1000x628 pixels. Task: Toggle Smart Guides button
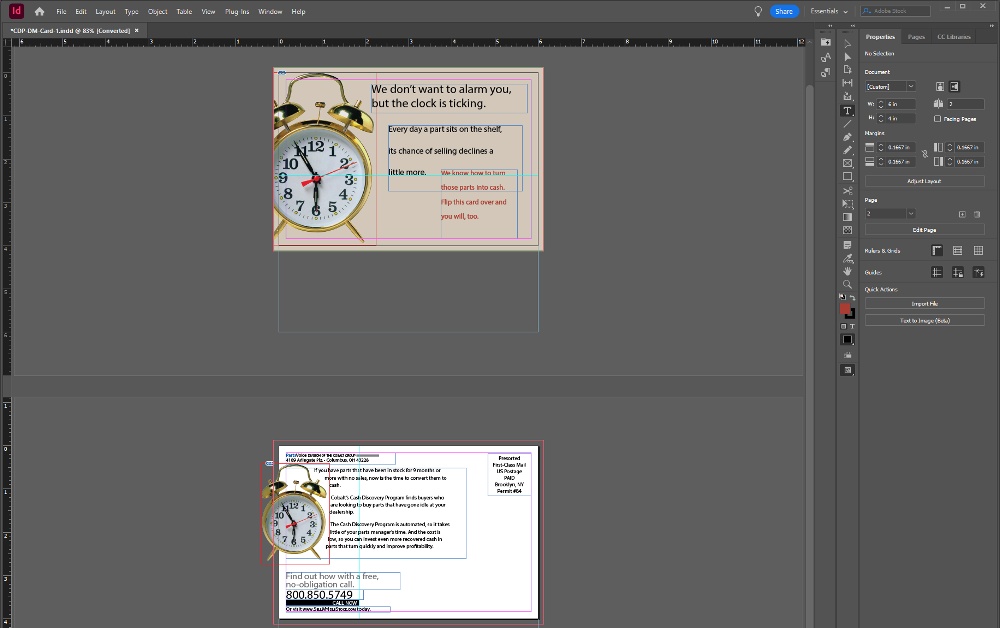(978, 273)
